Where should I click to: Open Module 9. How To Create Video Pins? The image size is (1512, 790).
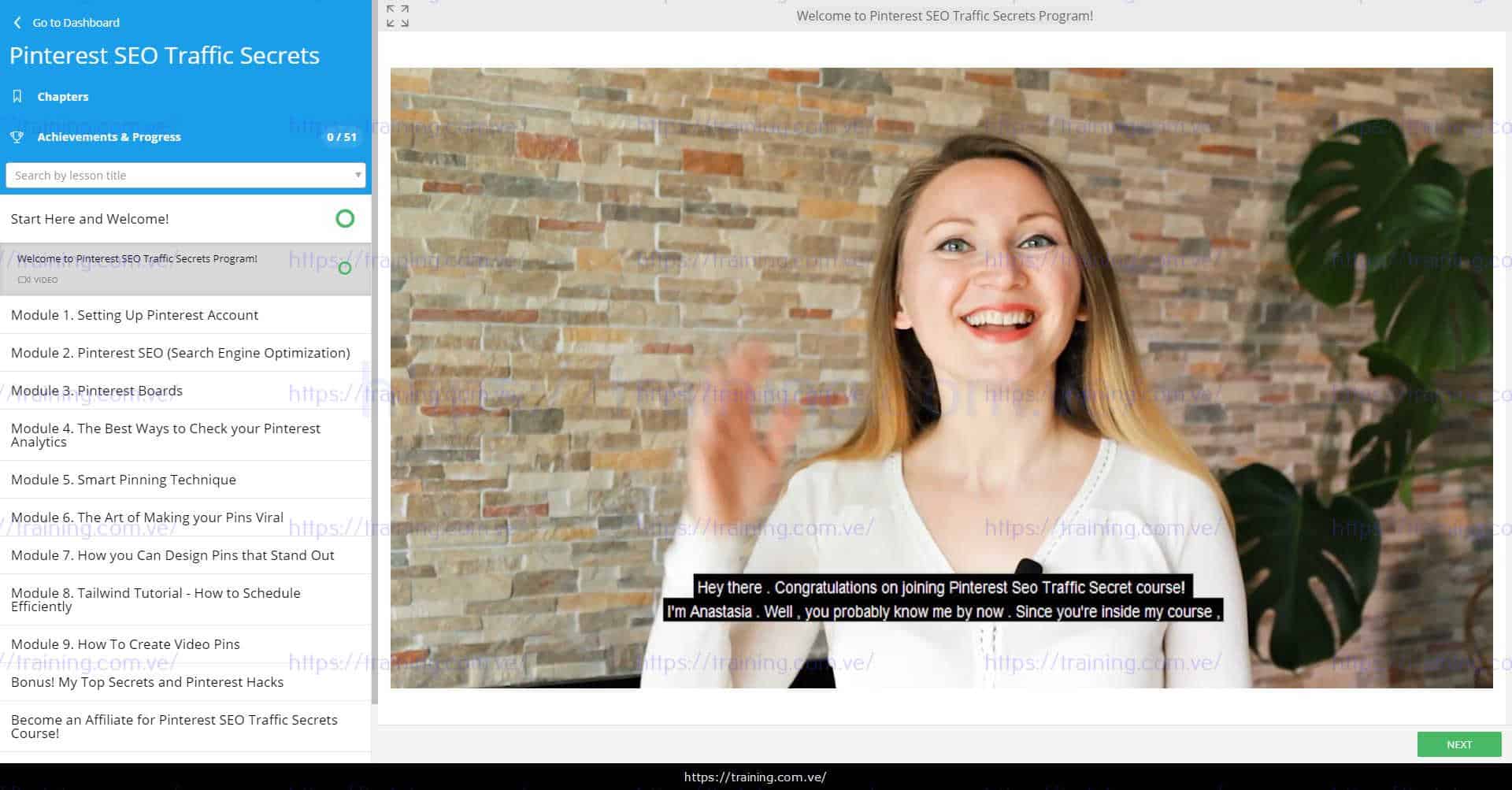tap(185, 644)
